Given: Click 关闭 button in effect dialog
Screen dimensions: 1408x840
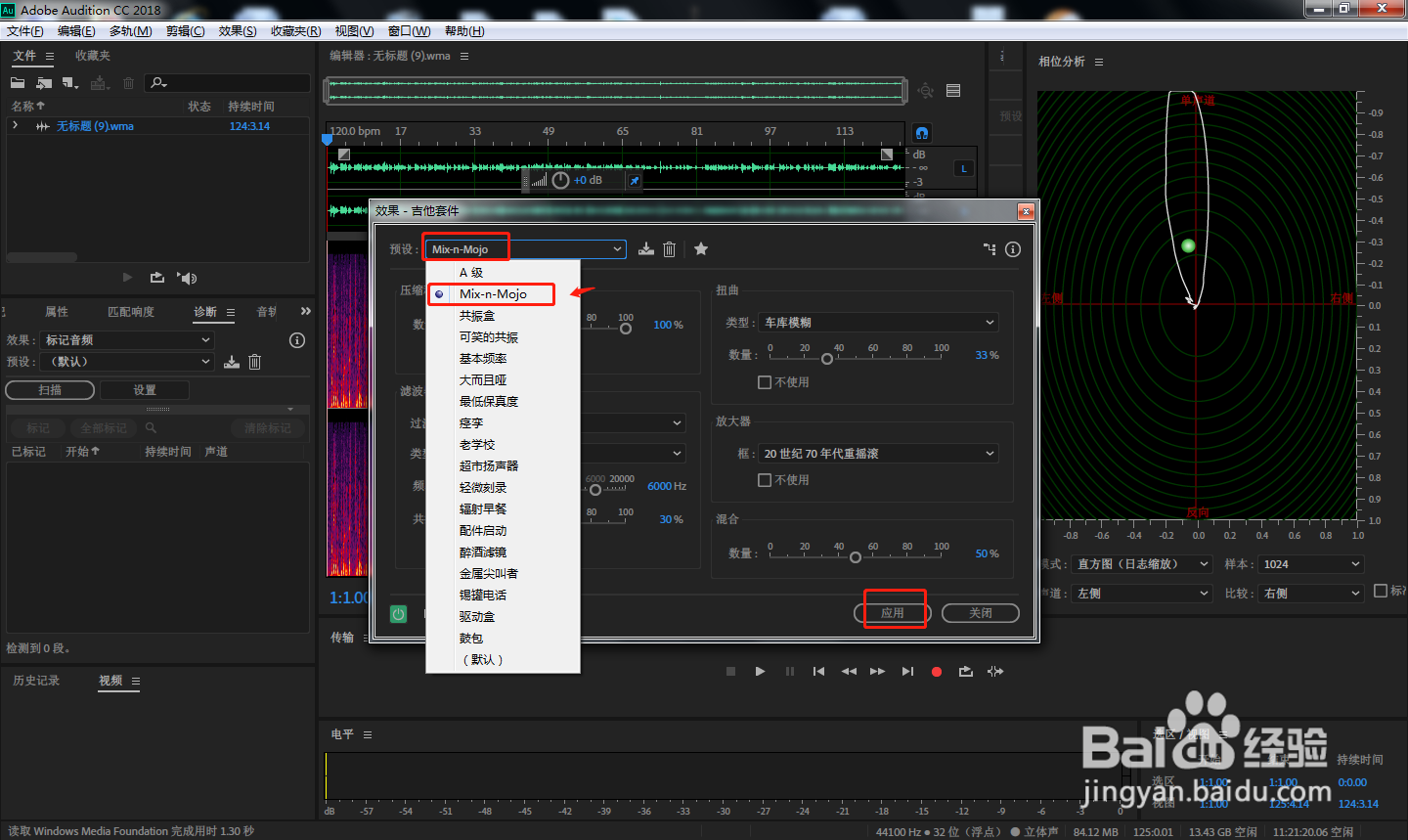Looking at the screenshot, I should (x=981, y=613).
